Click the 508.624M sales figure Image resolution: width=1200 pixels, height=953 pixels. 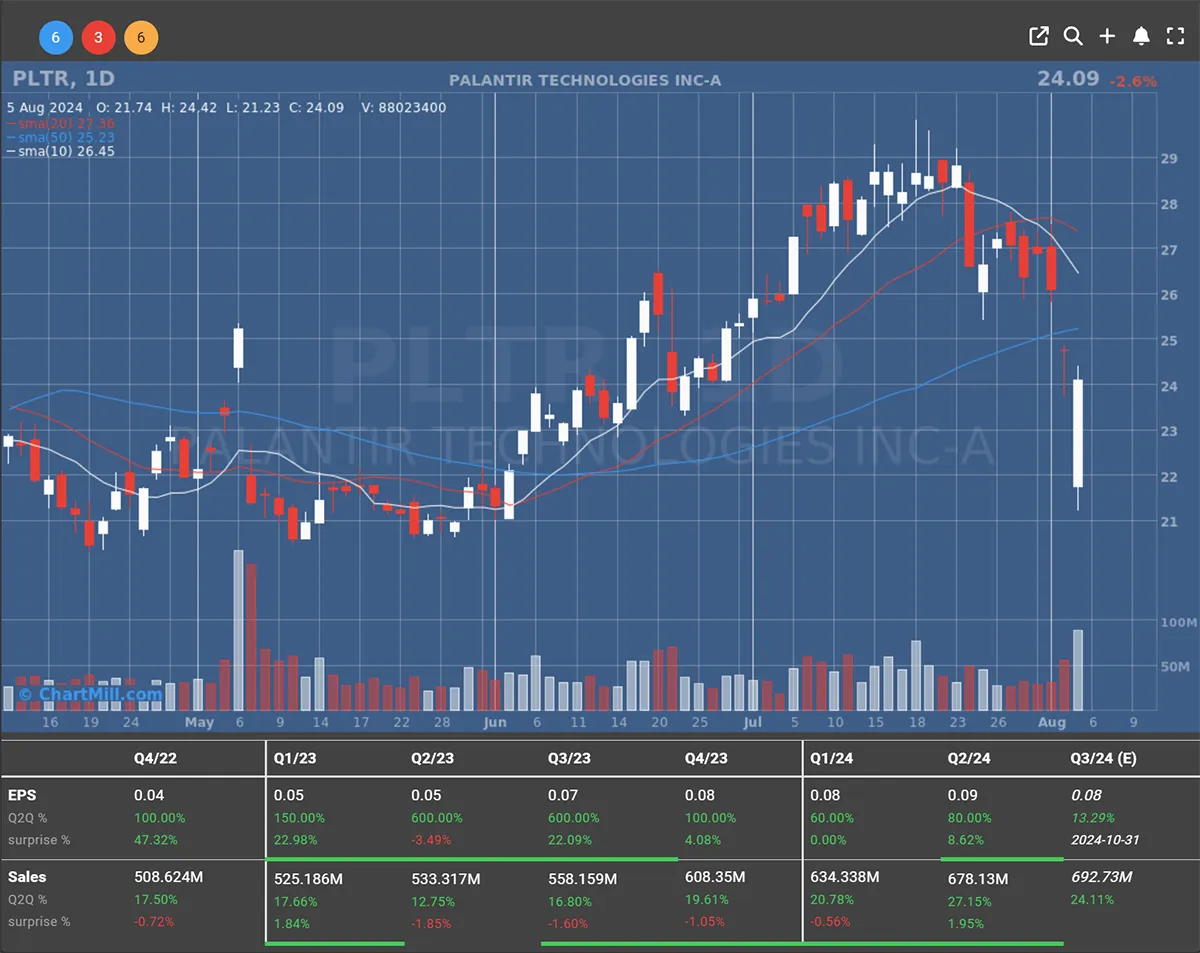coord(168,877)
